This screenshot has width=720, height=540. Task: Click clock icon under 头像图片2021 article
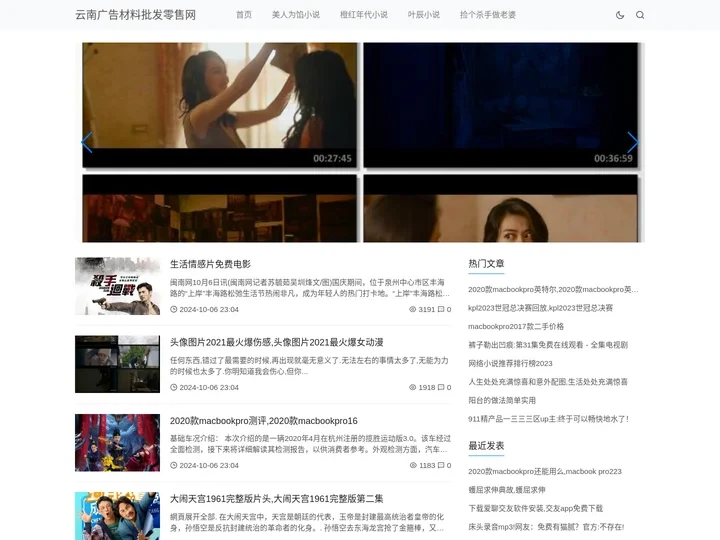(x=174, y=388)
